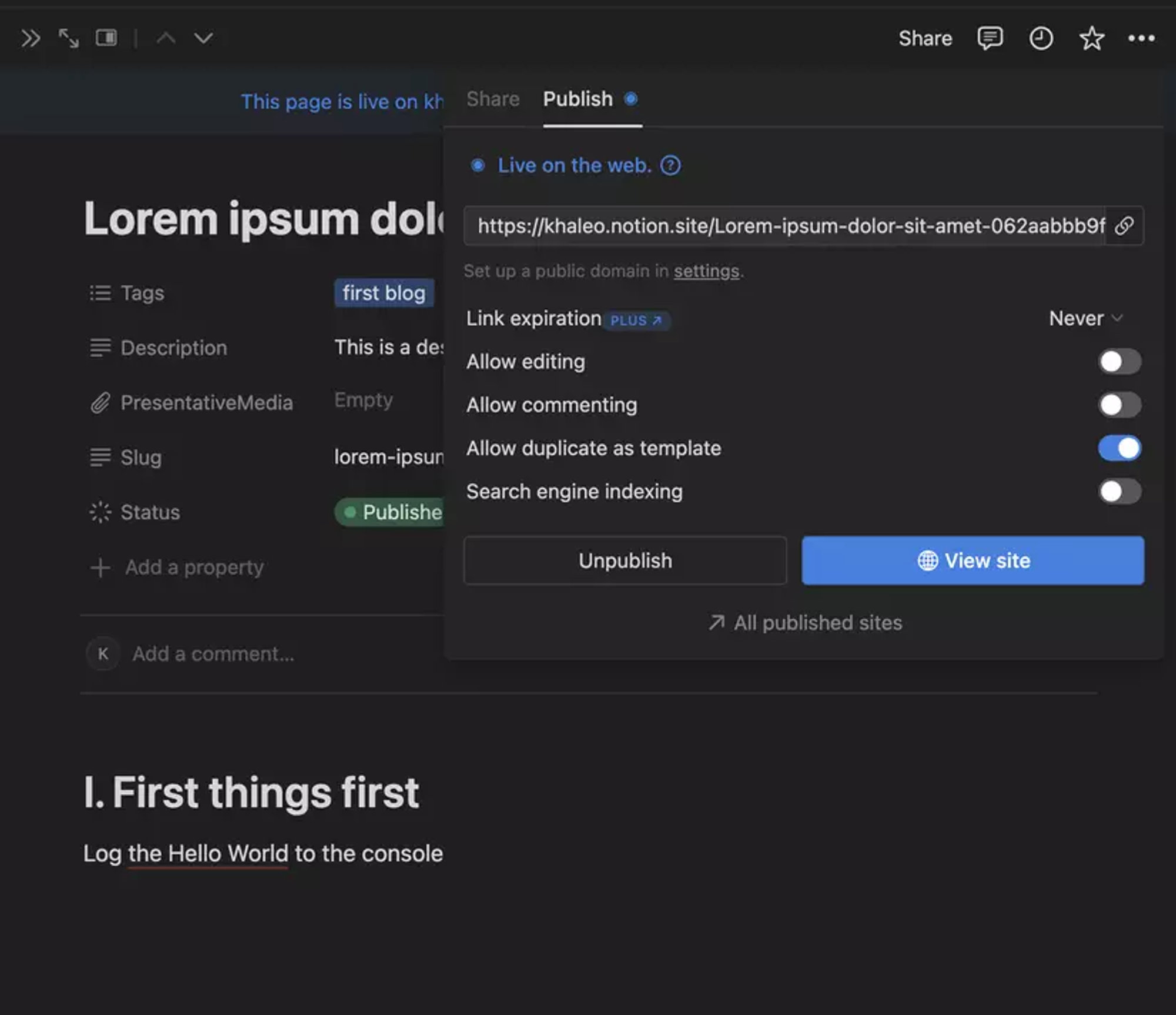Open page history clock icon
Image resolution: width=1176 pixels, height=1015 pixels.
(x=1040, y=39)
